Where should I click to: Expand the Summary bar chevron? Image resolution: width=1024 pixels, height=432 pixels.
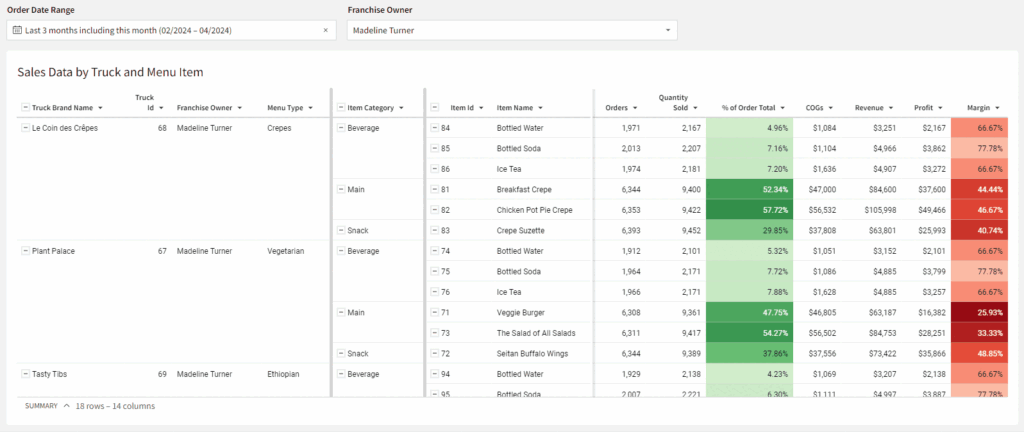tap(66, 406)
